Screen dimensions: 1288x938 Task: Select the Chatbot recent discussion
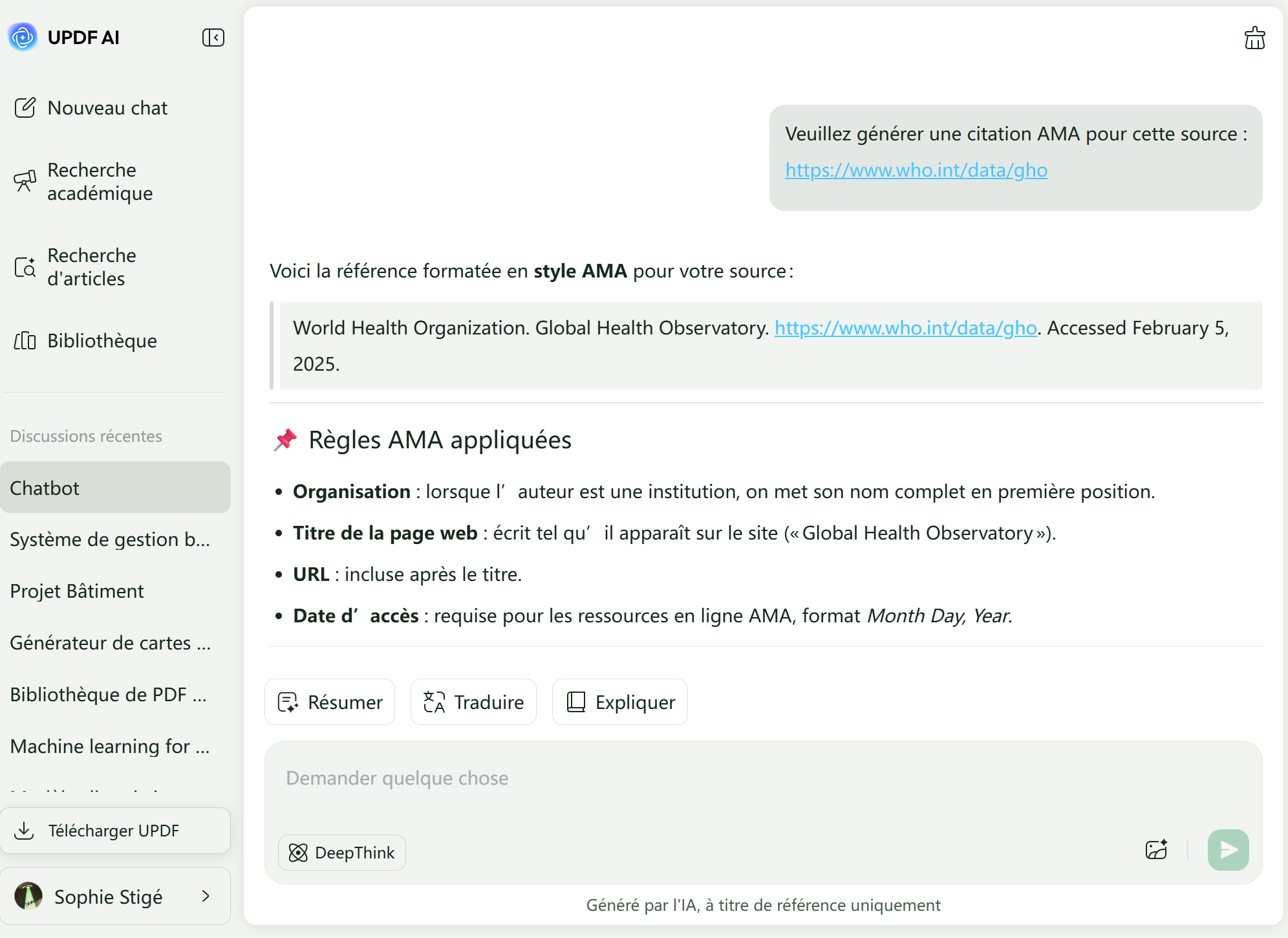coord(115,488)
